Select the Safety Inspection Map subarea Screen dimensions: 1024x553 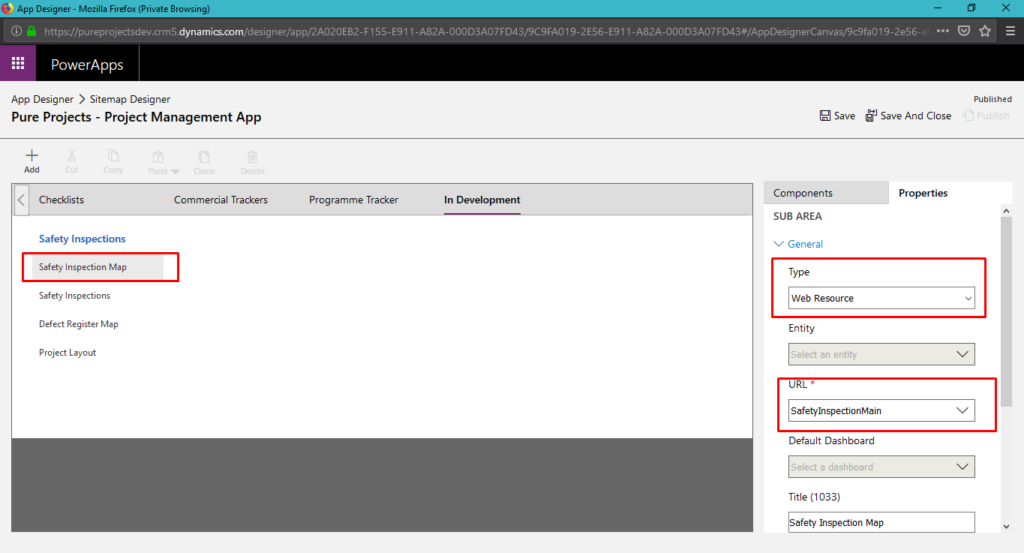[x=97, y=267]
